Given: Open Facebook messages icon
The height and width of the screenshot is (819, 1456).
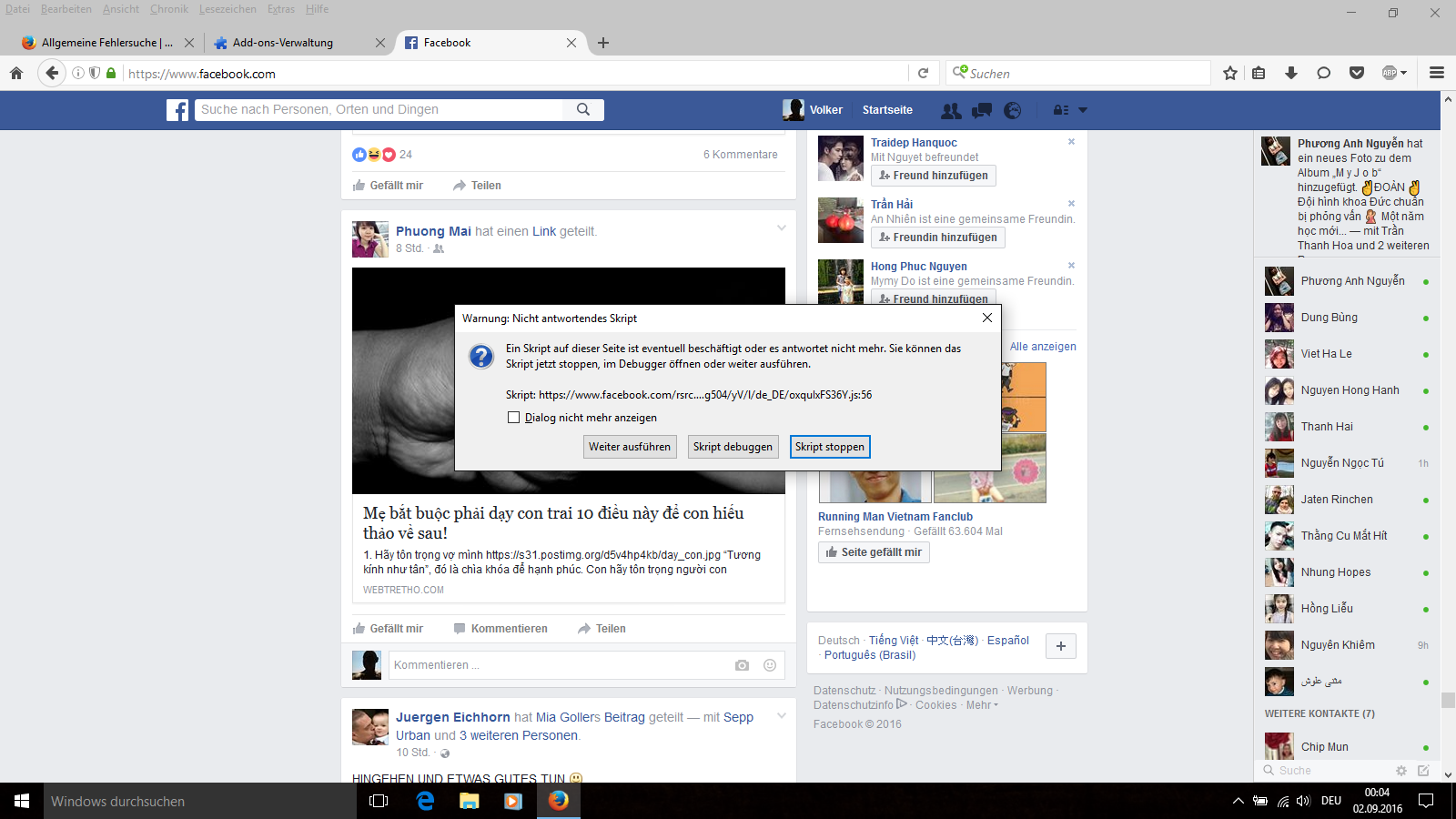Looking at the screenshot, I should (982, 110).
